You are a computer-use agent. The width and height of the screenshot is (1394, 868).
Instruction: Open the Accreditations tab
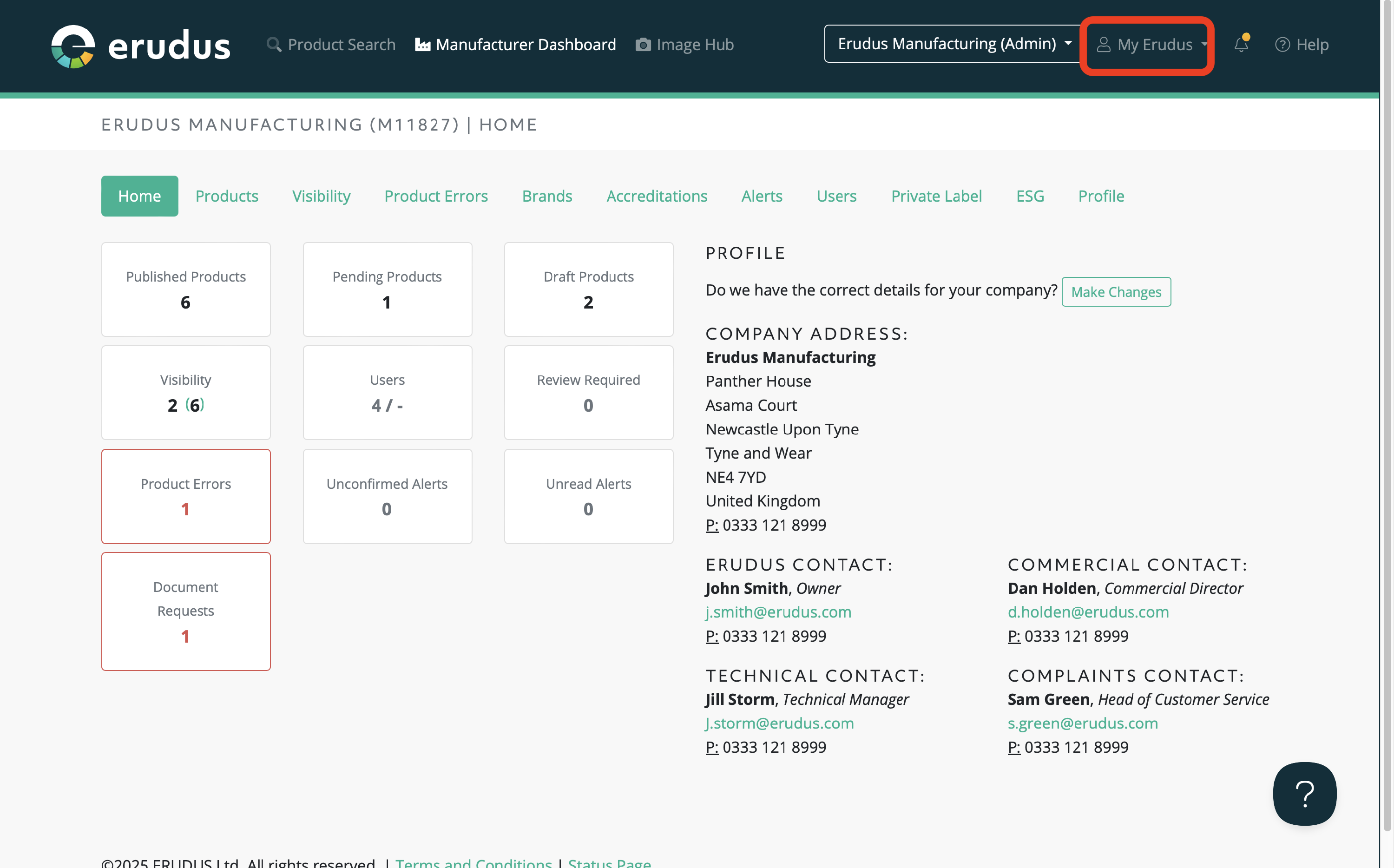pyautogui.click(x=657, y=196)
